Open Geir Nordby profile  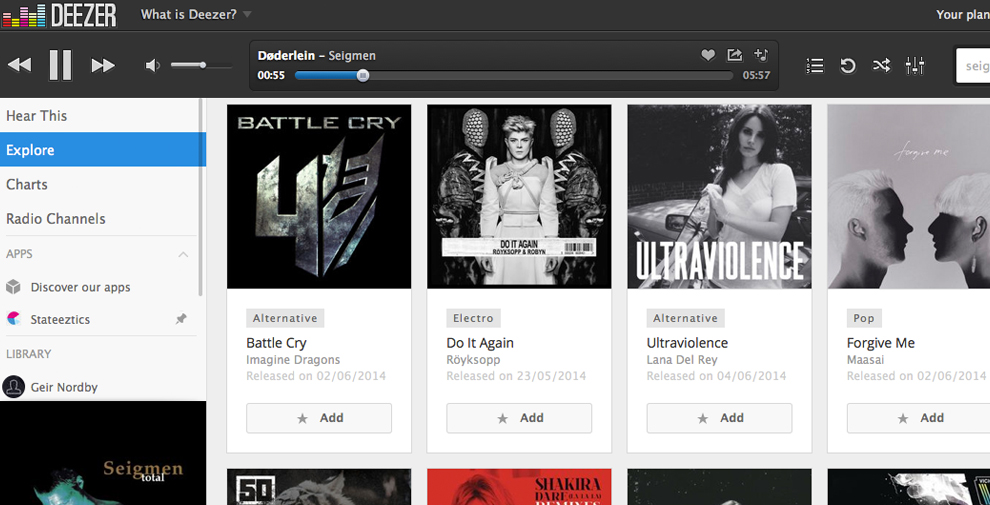64,387
